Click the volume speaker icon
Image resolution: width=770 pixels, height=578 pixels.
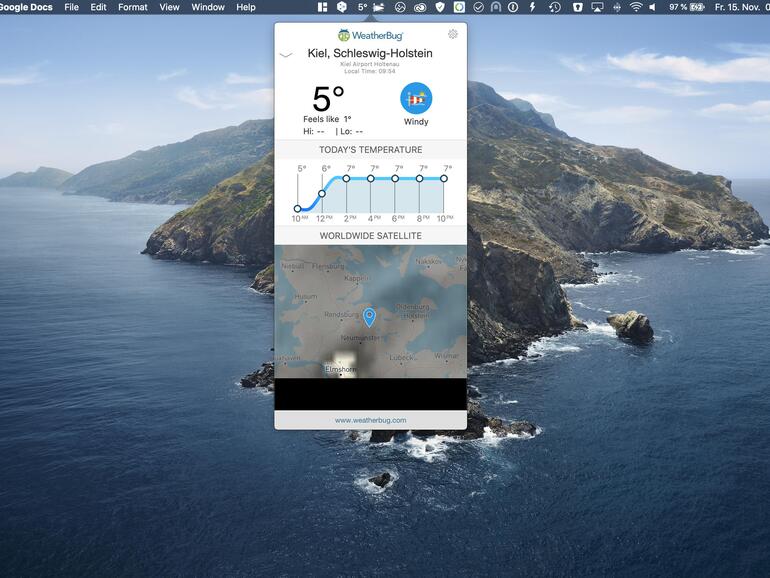653,7
